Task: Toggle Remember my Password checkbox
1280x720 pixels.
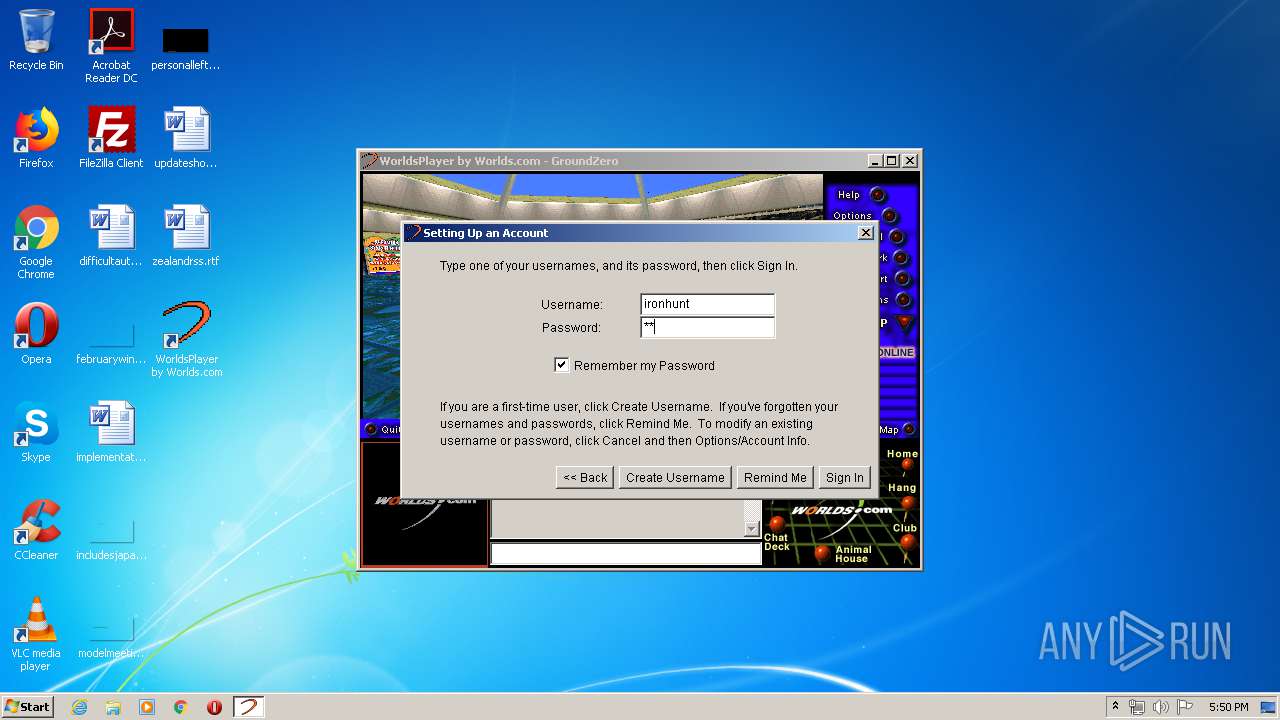Action: pyautogui.click(x=562, y=365)
